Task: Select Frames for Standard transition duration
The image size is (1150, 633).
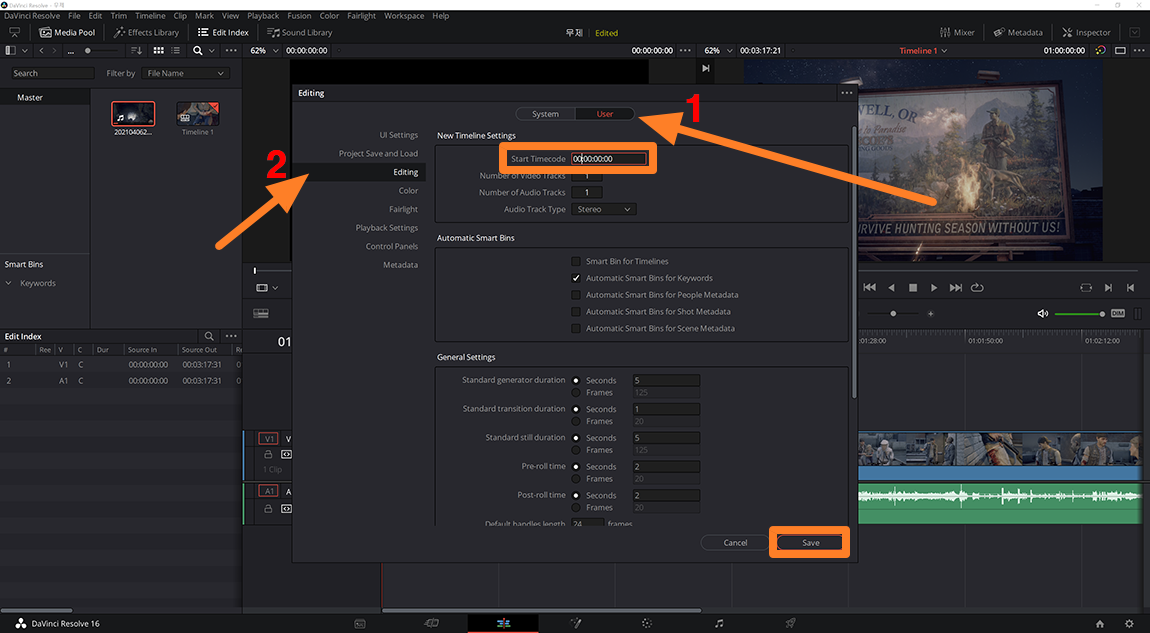Action: (576, 421)
